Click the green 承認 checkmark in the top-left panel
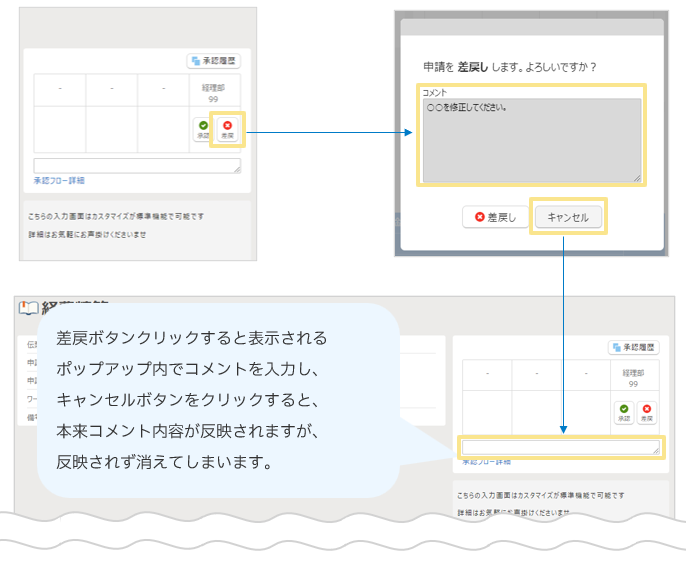The width and height of the screenshot is (686, 561). (x=203, y=129)
